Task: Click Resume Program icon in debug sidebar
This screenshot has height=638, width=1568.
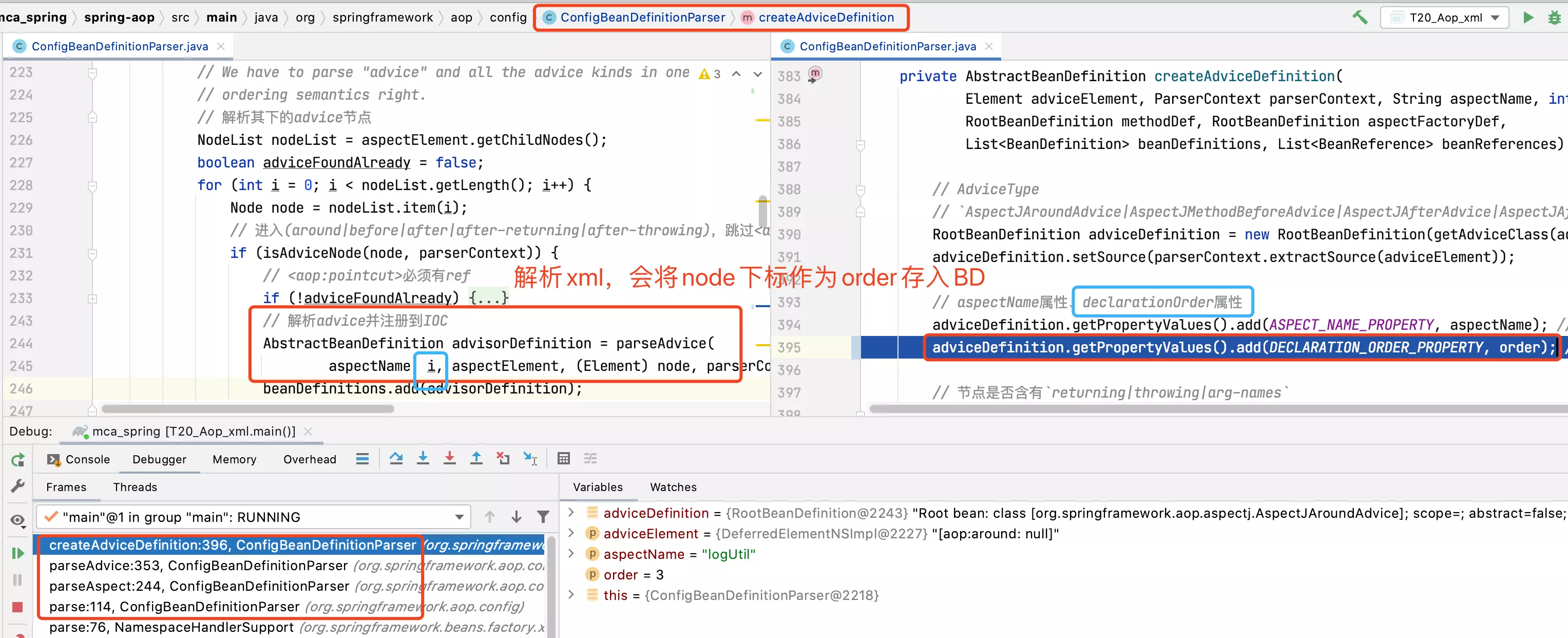Action: click(x=17, y=553)
